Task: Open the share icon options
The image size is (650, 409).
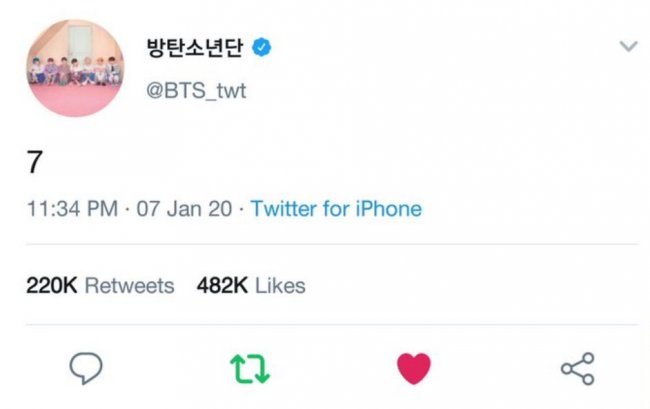Action: [x=577, y=368]
